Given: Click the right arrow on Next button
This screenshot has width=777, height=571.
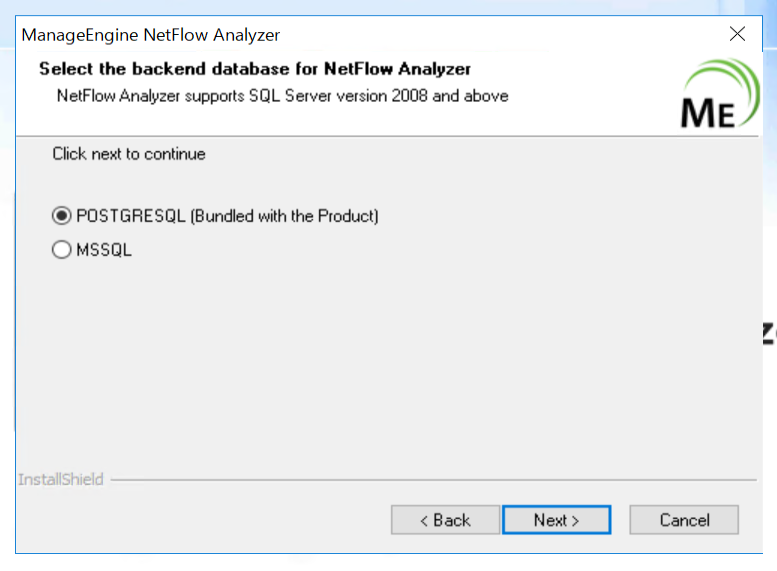Looking at the screenshot, I should (575, 521).
